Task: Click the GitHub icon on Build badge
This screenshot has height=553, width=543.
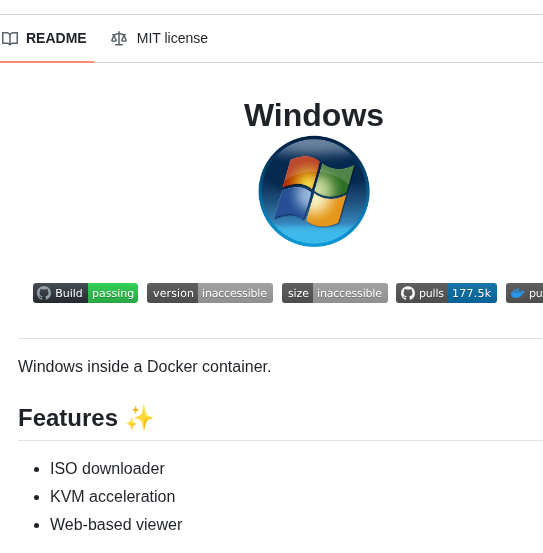Action: coord(44,293)
